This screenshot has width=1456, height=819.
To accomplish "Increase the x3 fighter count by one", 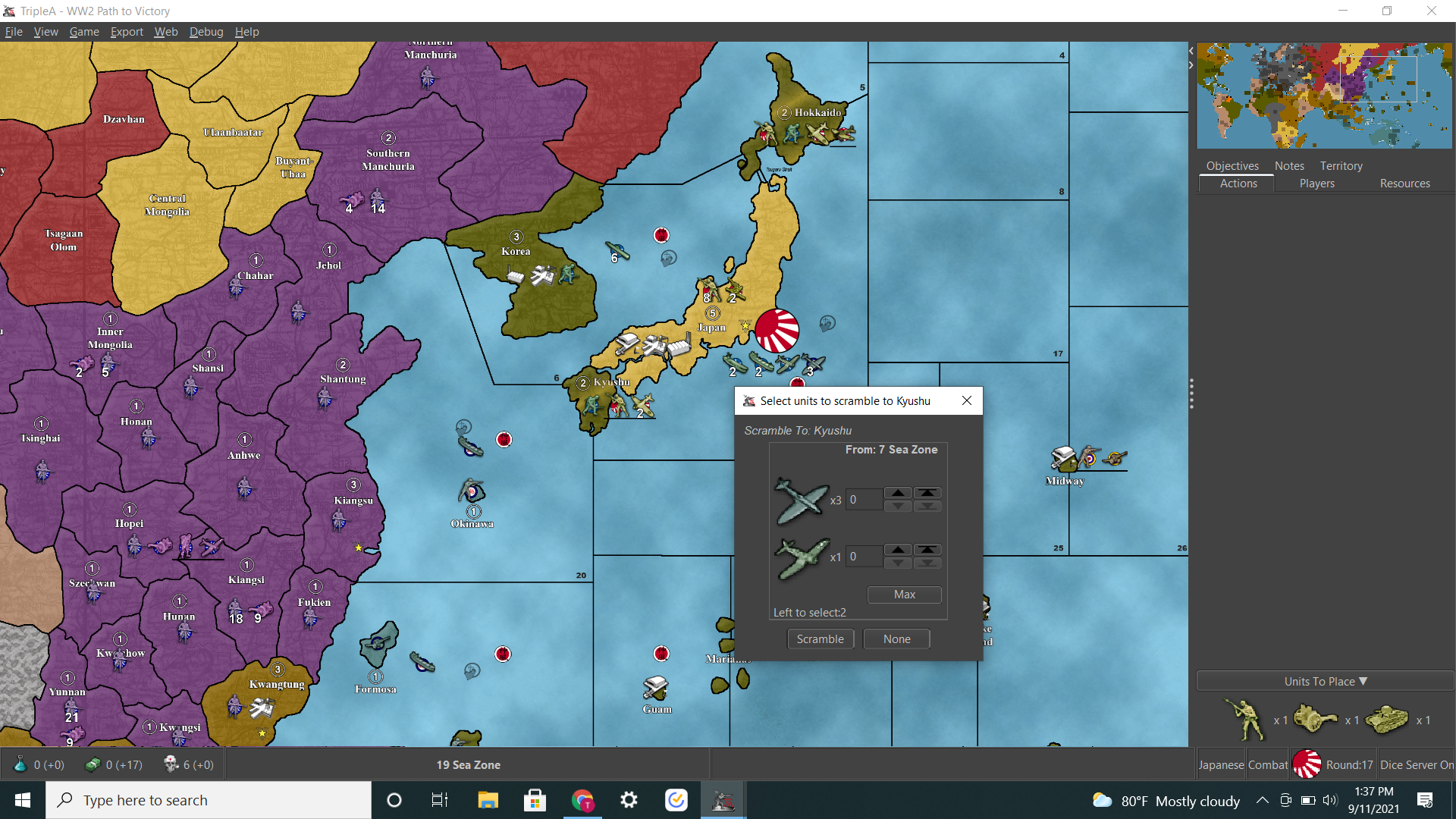I will (x=898, y=493).
